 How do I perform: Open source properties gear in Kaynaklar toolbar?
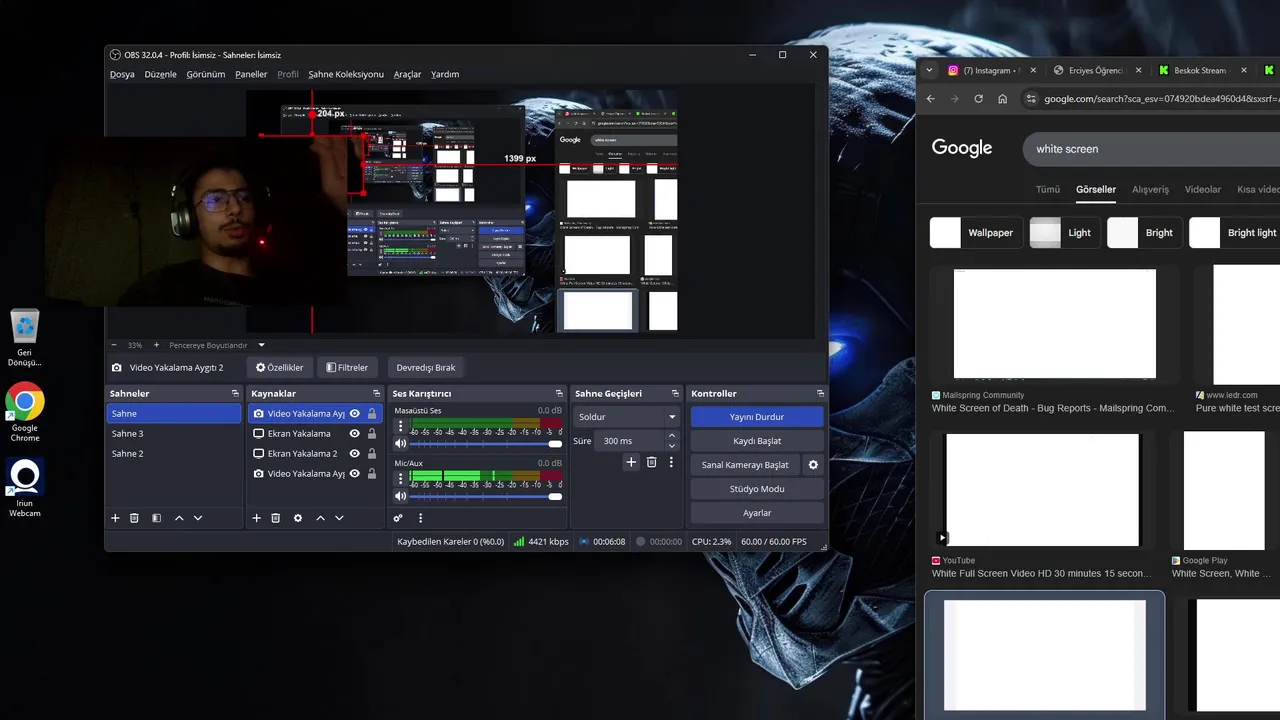[297, 518]
